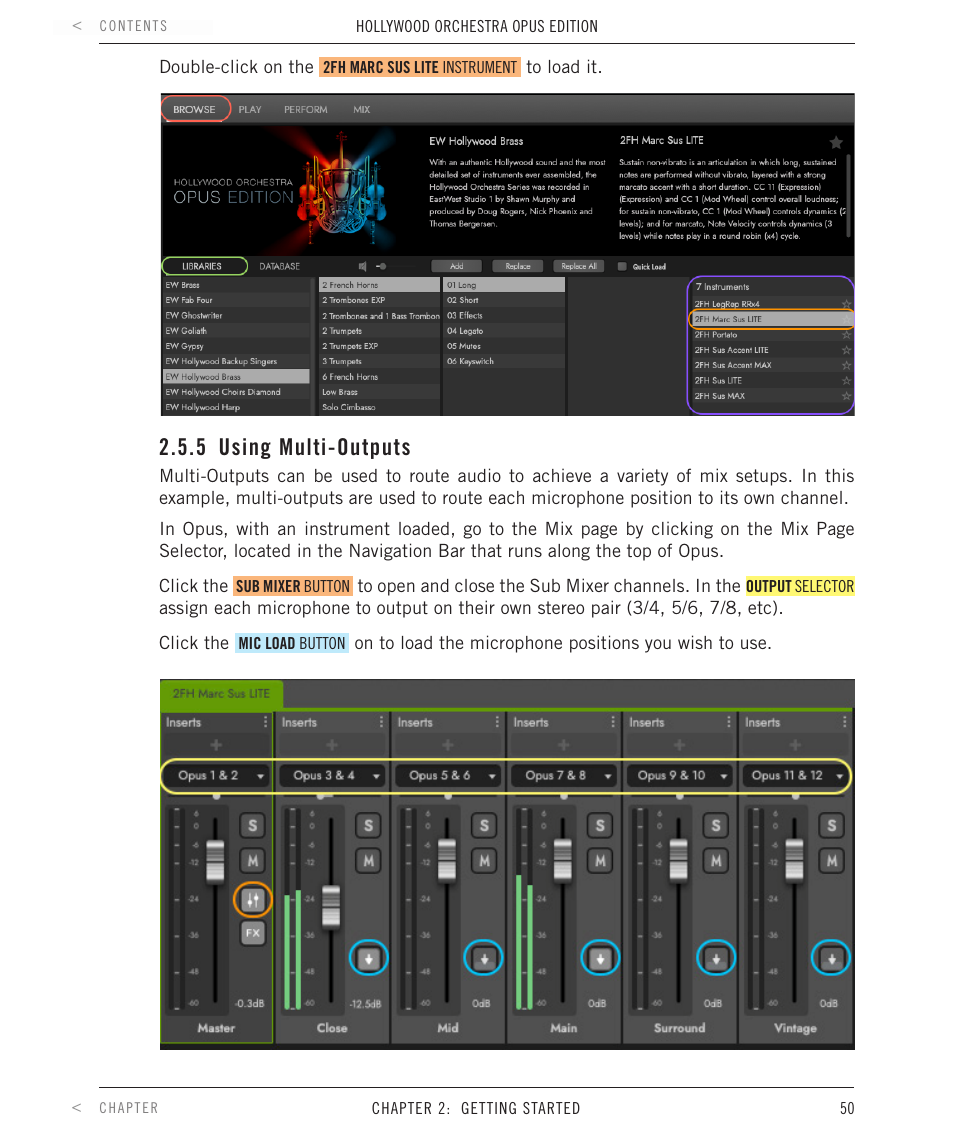Screen dimensions: 954x1133
Task: Open the Opus 1 & 2 output selector
Action: [x=216, y=775]
